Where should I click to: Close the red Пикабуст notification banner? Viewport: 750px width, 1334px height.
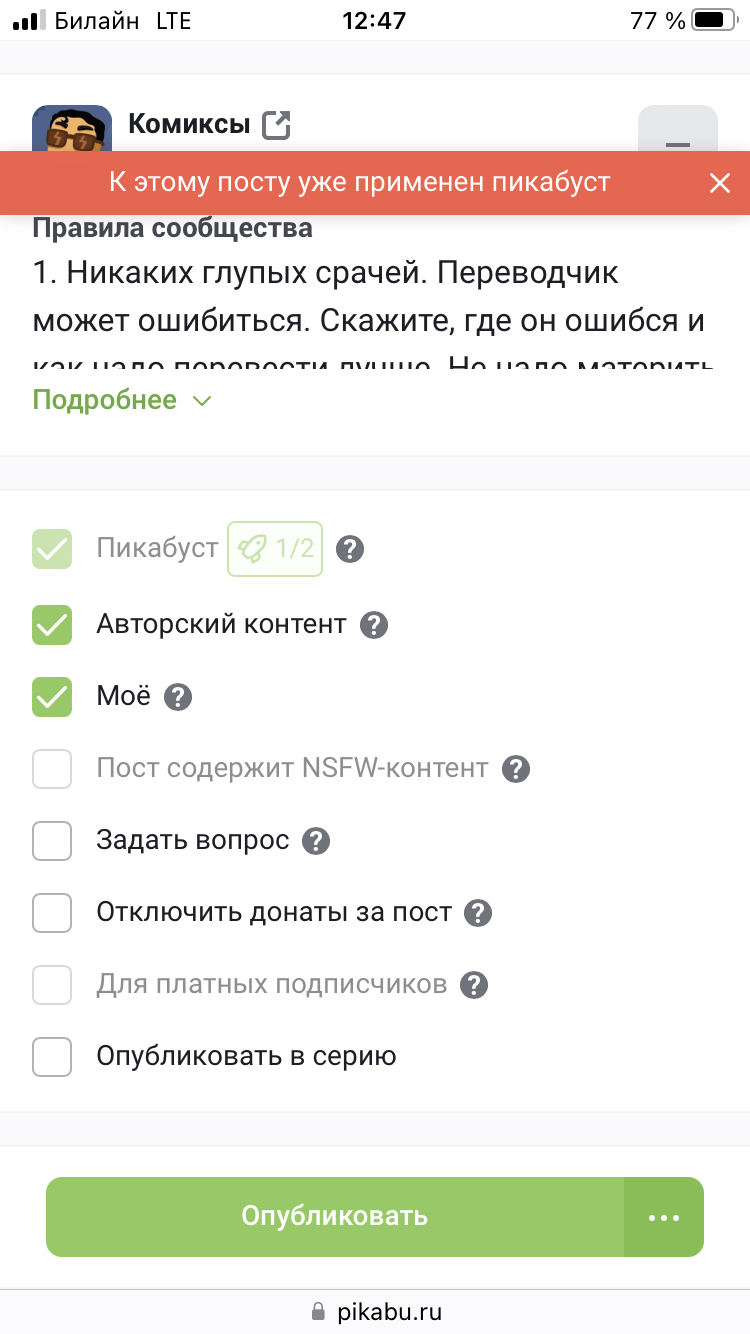pyautogui.click(x=720, y=182)
